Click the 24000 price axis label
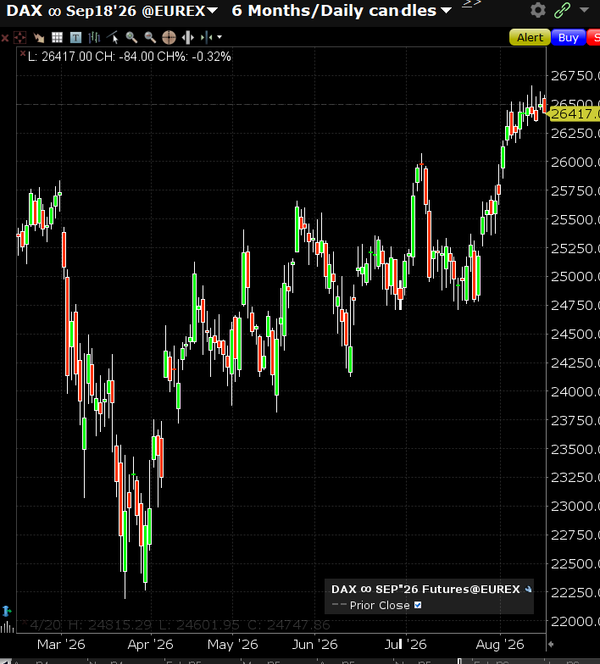This screenshot has height=664, width=600. click(x=575, y=391)
